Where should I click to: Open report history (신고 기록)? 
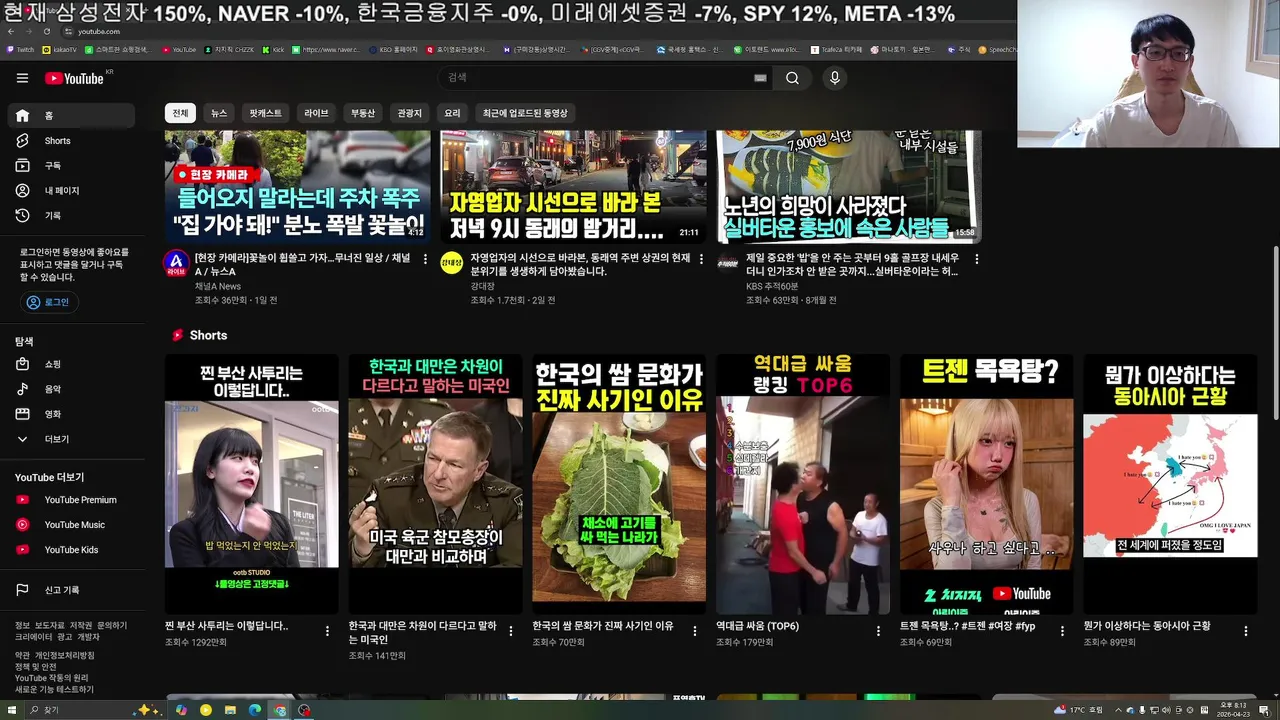72,590
